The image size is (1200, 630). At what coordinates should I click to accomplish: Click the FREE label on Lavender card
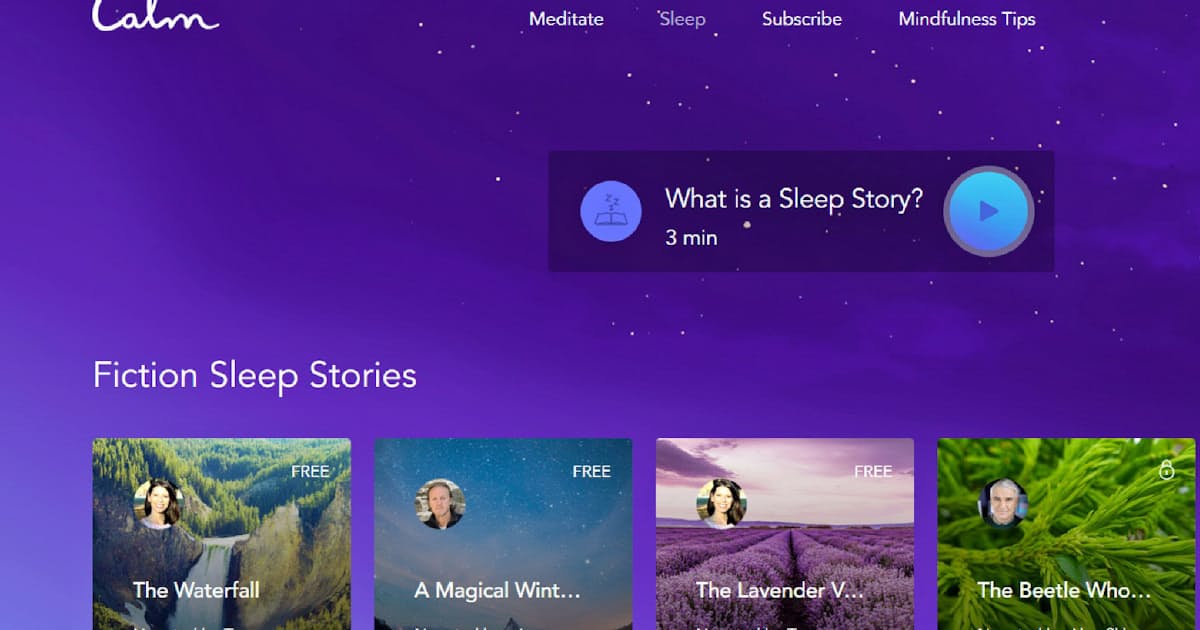873,471
